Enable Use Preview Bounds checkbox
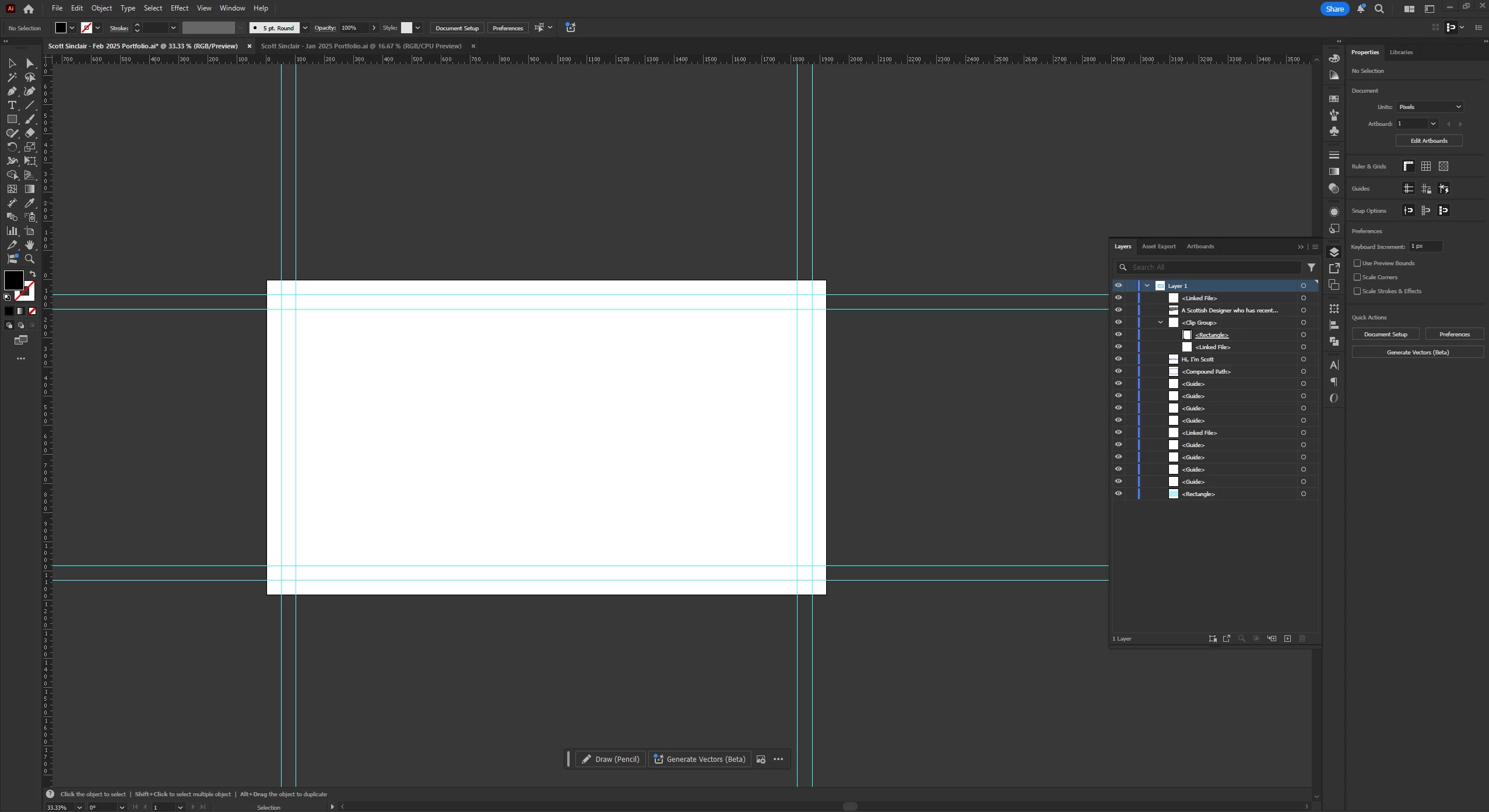 [x=1357, y=263]
